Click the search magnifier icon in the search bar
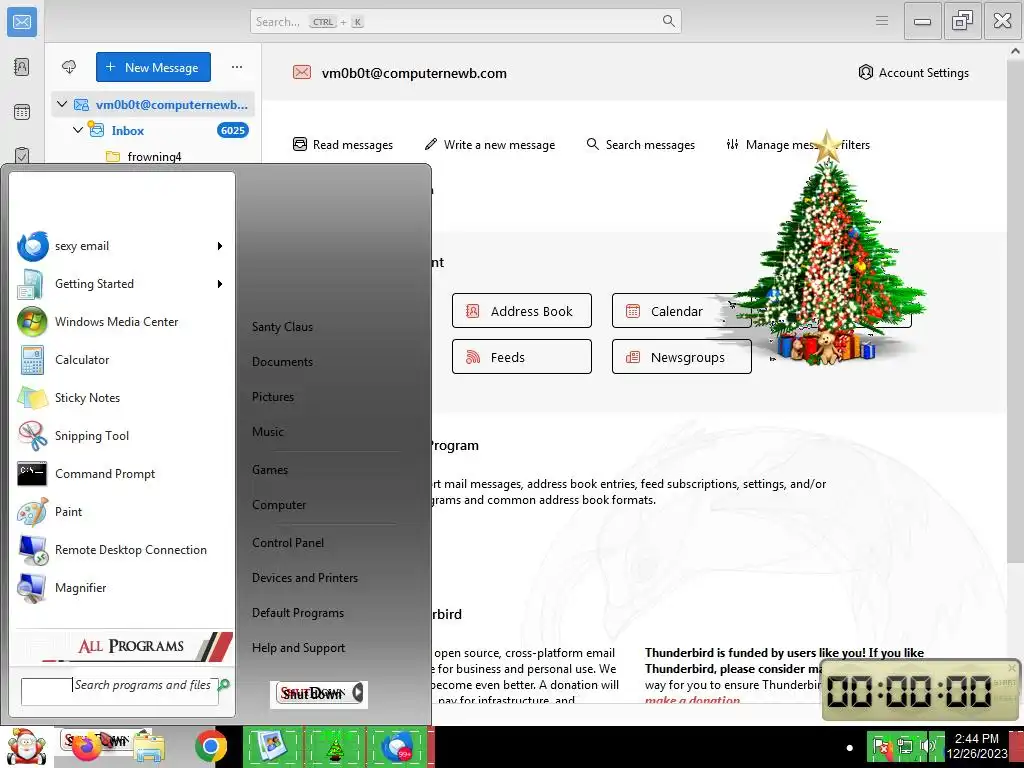The image size is (1024, 768). pos(668,21)
